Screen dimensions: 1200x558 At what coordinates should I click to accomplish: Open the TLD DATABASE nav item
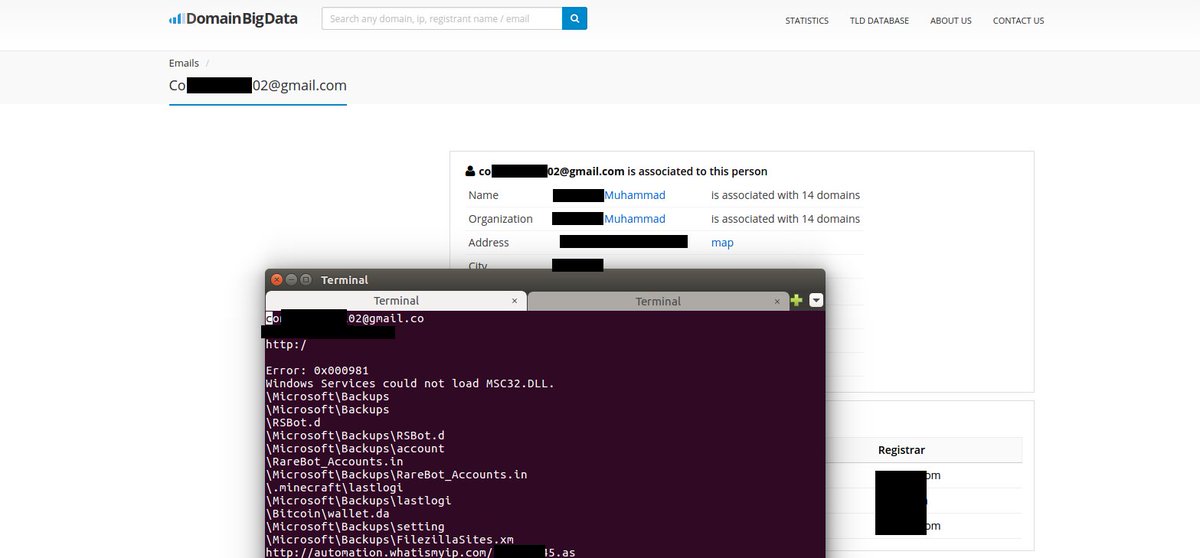point(879,20)
